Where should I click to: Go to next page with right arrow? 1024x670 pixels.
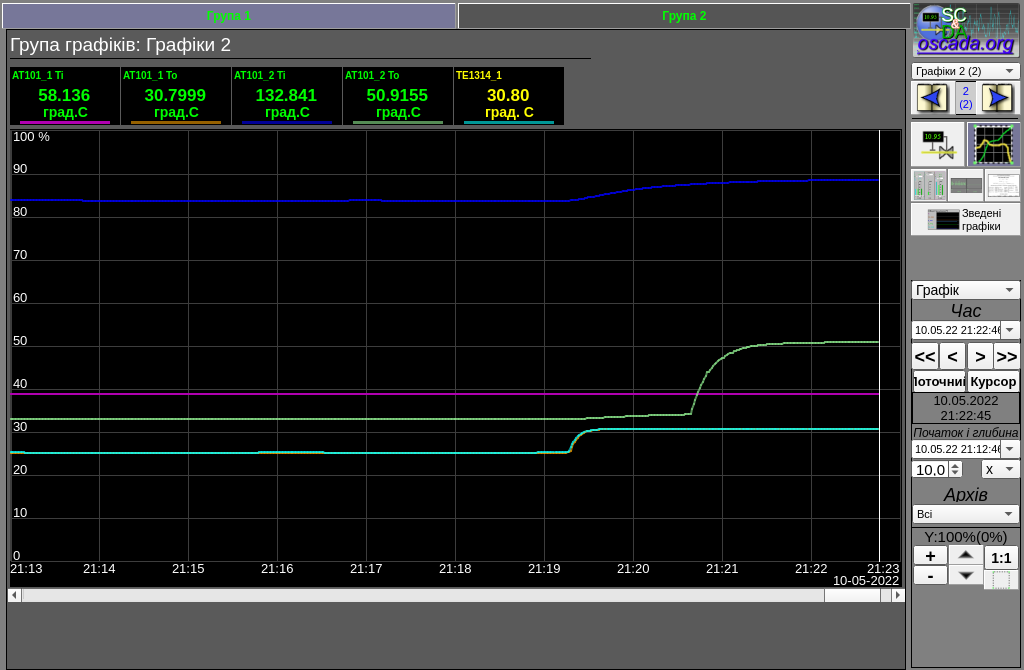click(997, 97)
